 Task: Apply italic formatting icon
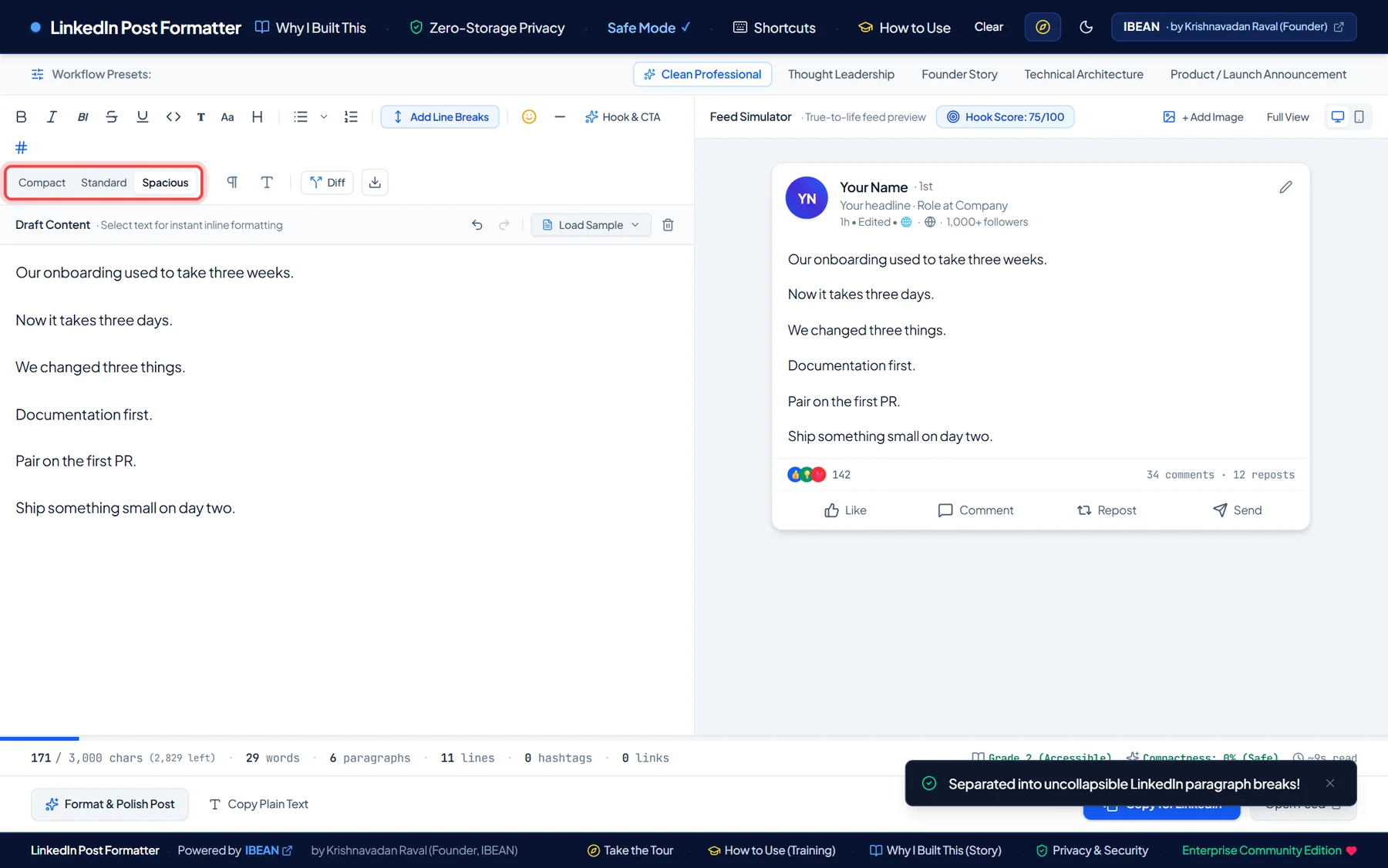point(52,117)
